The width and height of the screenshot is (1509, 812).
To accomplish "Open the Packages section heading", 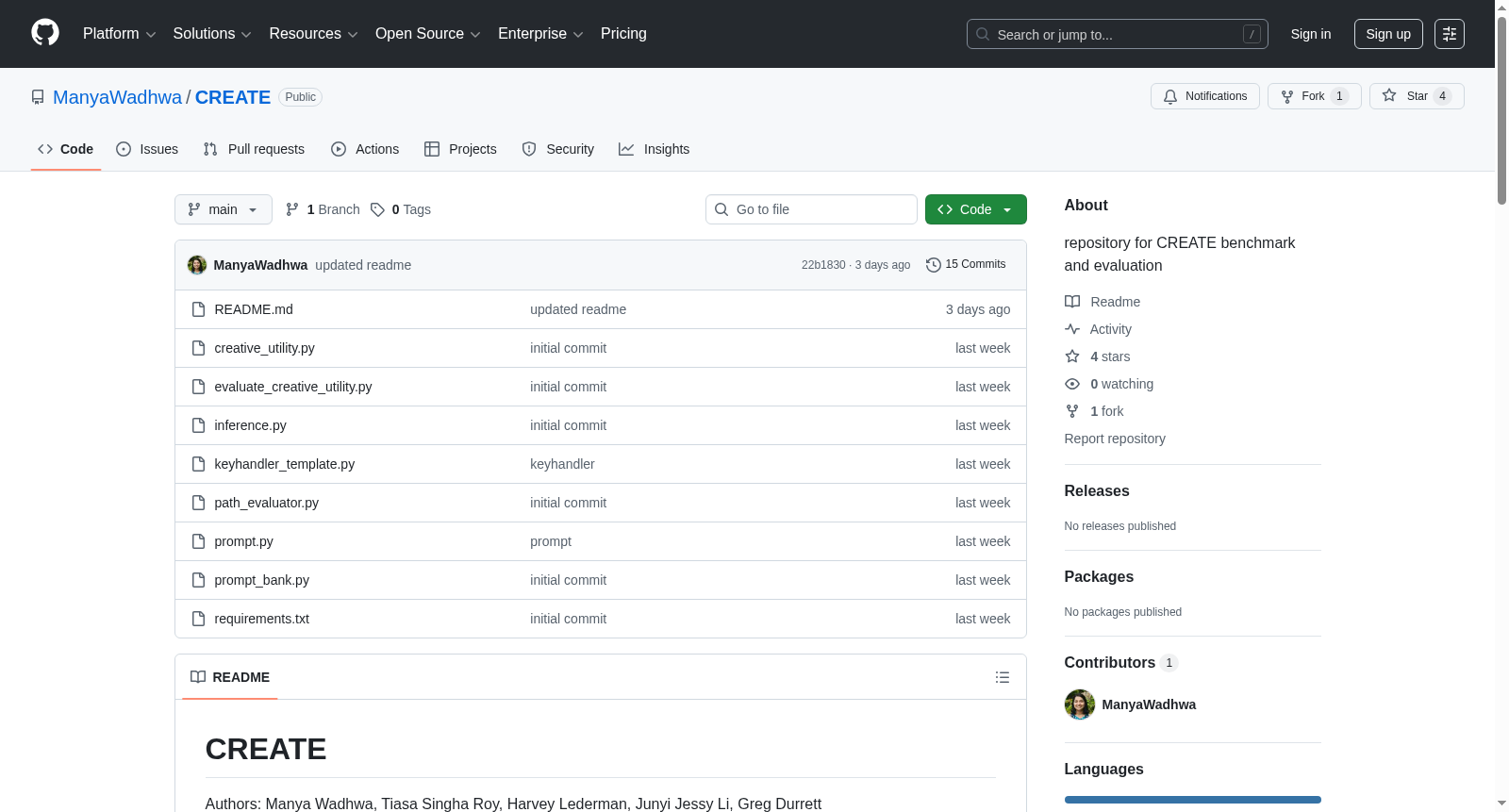I will (x=1099, y=577).
